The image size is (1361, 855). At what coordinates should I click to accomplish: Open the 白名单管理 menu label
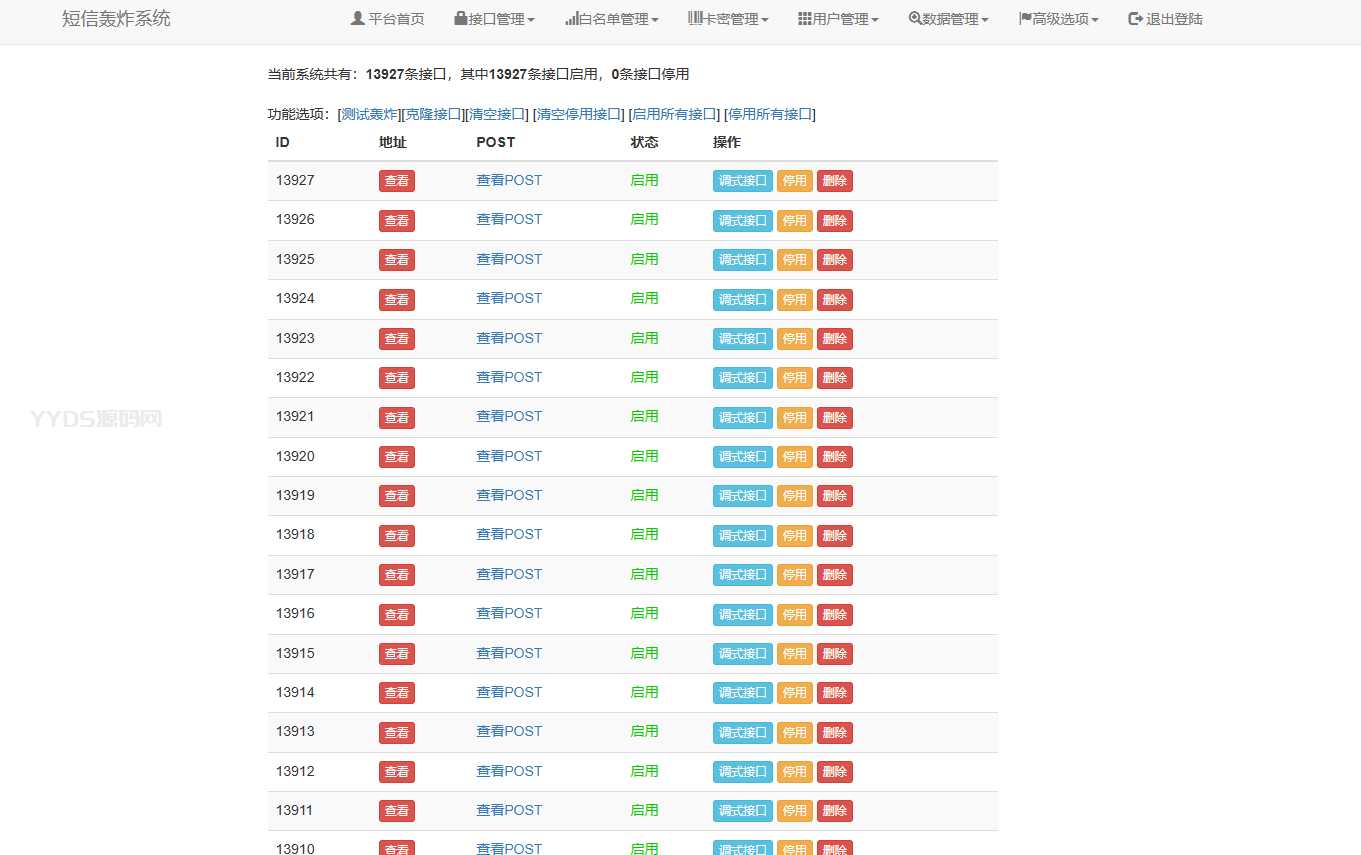click(x=614, y=19)
